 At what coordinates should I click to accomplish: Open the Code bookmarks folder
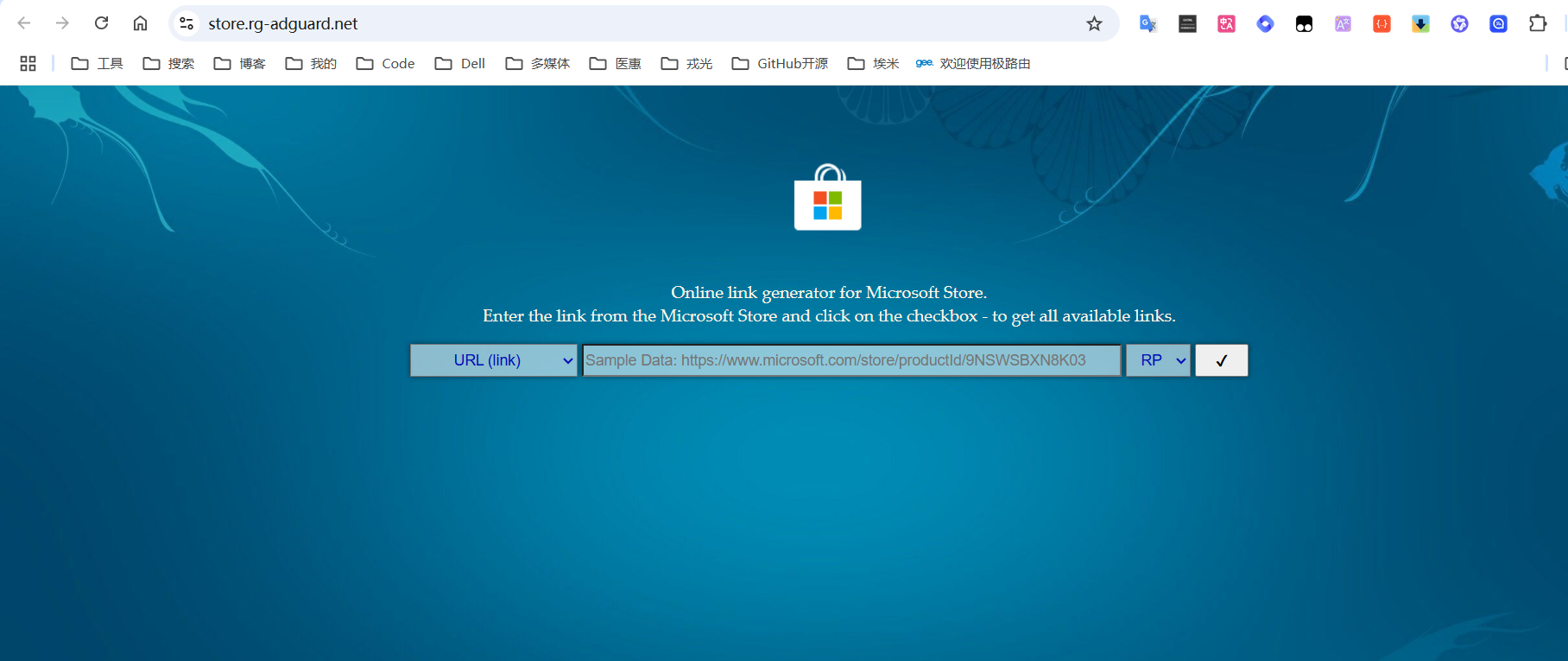(385, 63)
